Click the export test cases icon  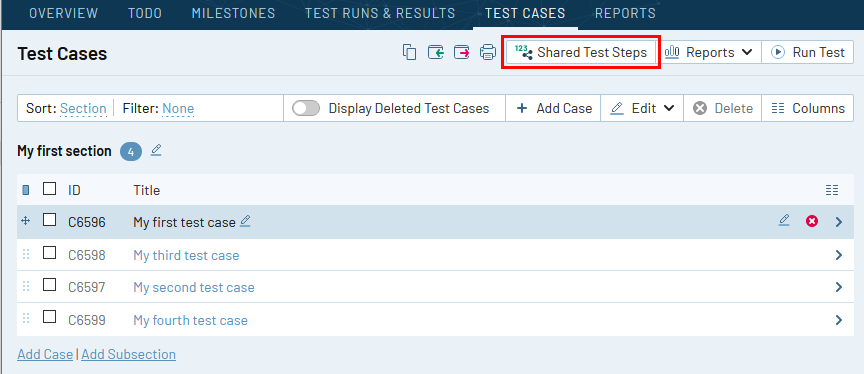click(462, 52)
